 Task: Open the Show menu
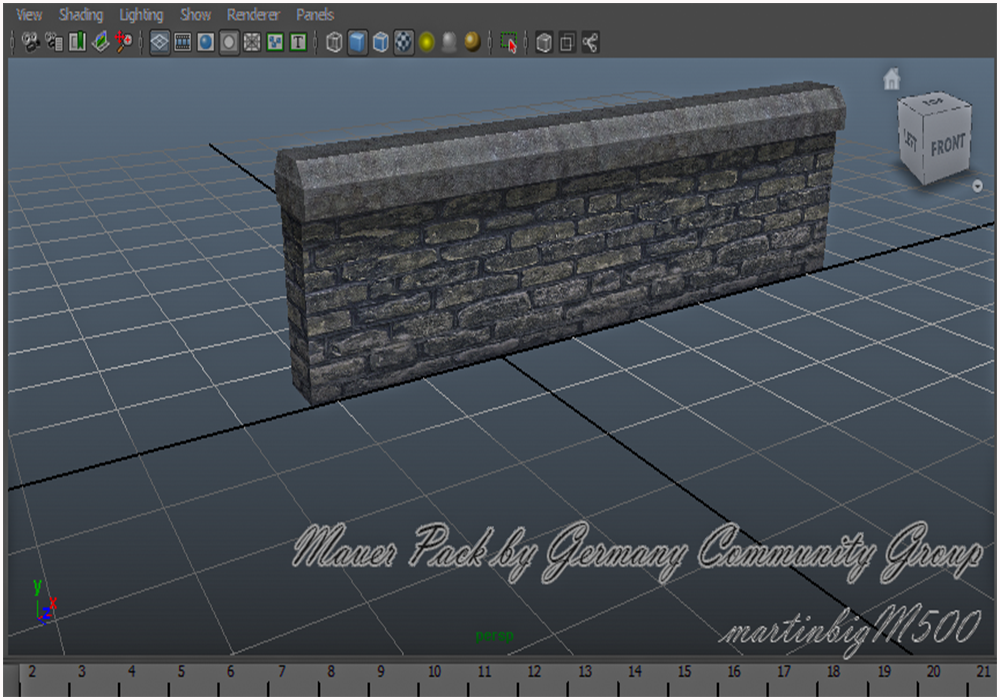(x=195, y=15)
